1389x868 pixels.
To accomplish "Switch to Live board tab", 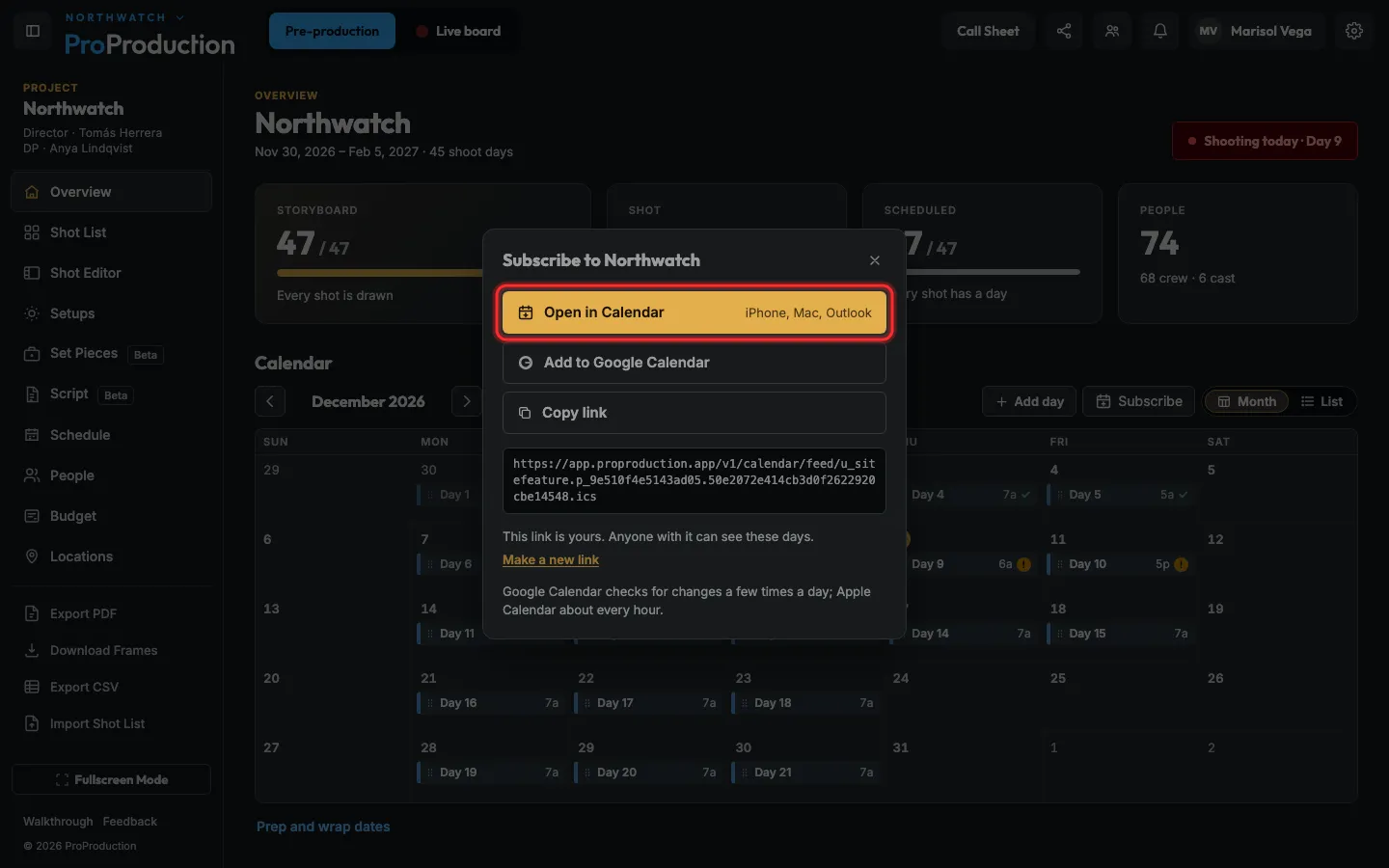I will click(x=458, y=31).
